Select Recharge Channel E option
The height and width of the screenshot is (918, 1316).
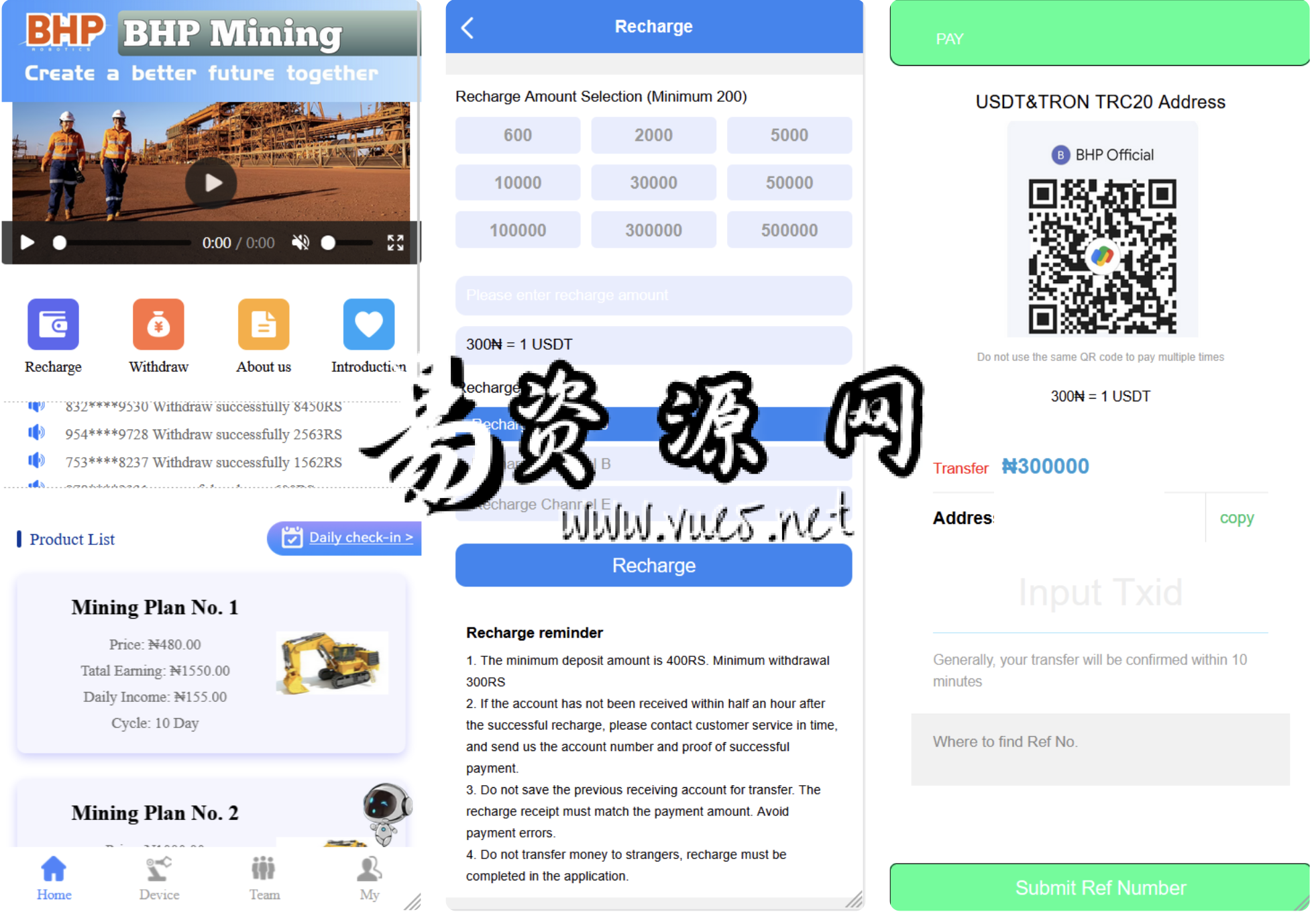[x=653, y=504]
